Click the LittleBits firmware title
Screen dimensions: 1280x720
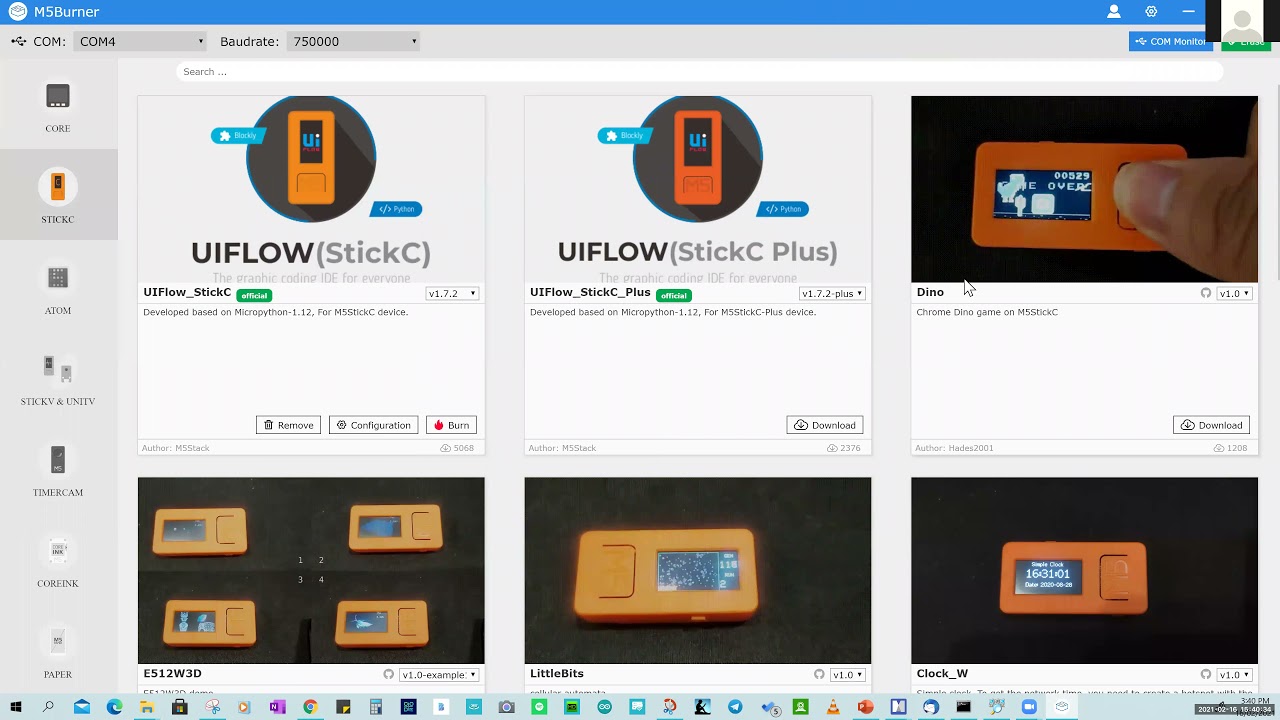pyautogui.click(x=557, y=674)
